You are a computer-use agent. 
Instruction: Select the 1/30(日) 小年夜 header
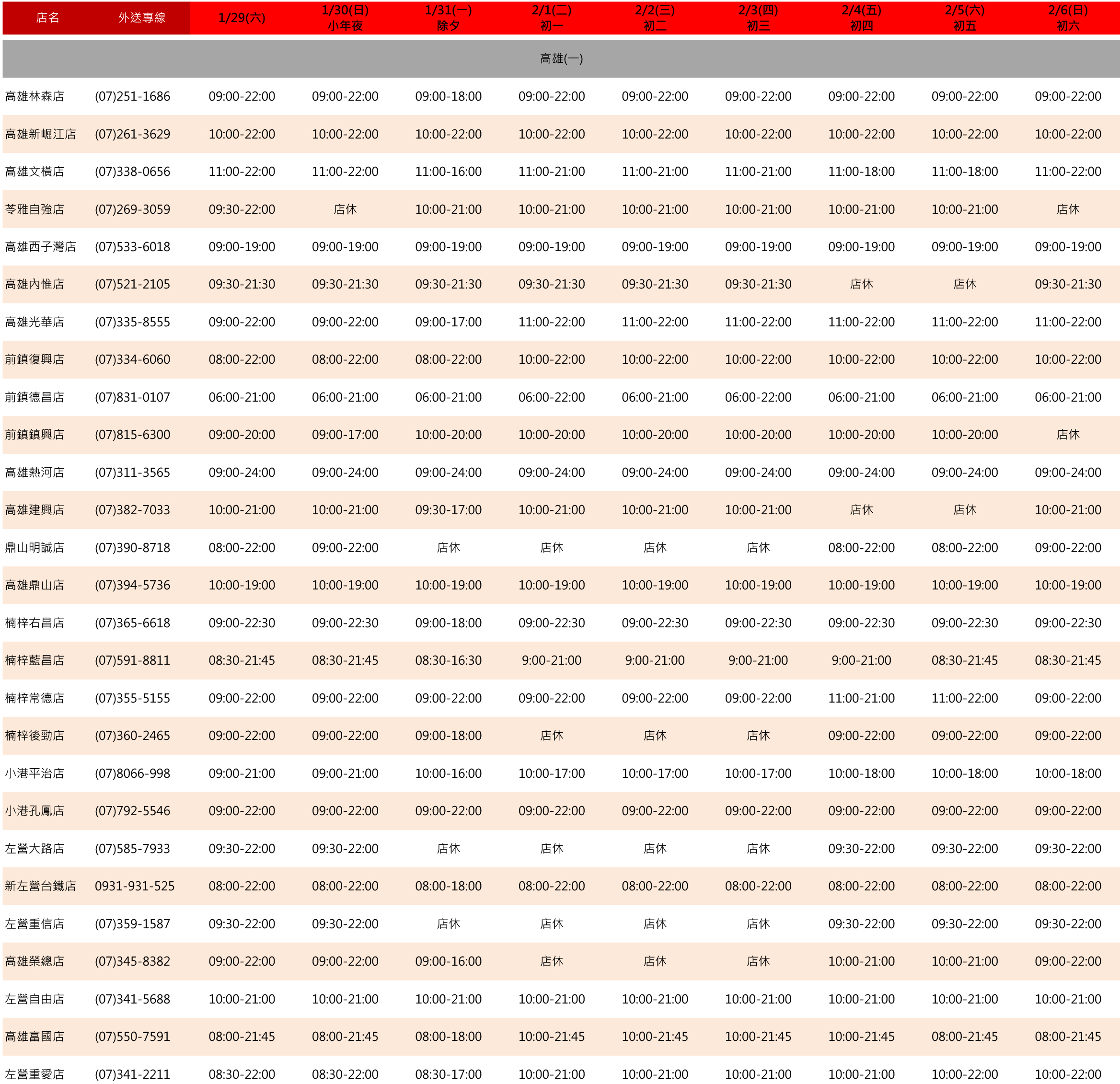(x=345, y=18)
